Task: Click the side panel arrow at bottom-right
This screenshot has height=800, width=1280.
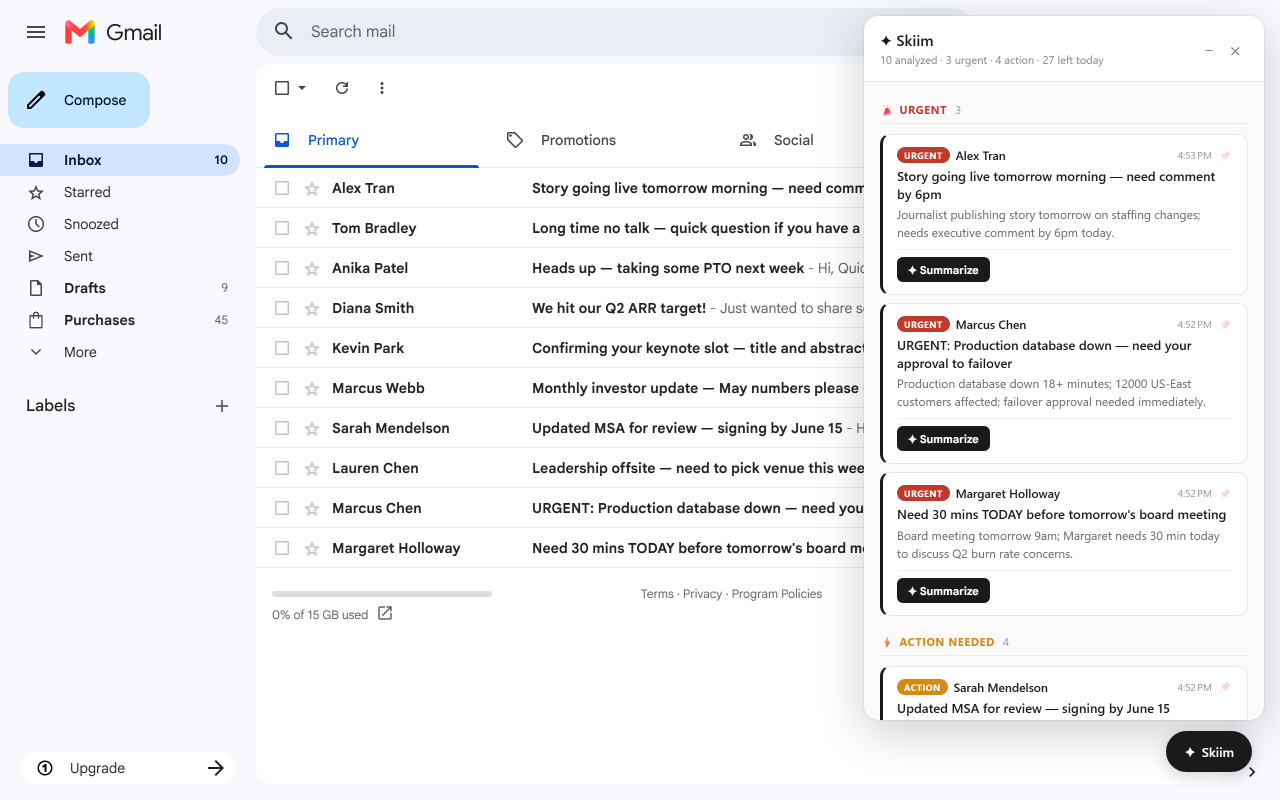Action: click(1252, 772)
